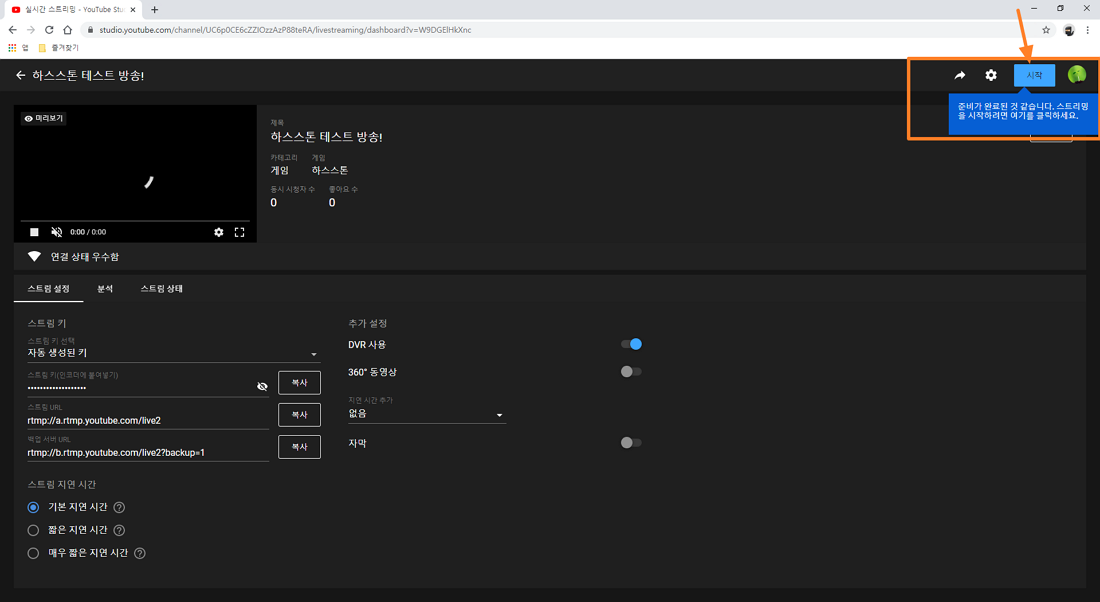Screen dimensions: 1100x602
Task: Click the 하스스톤 game name text
Action: point(330,170)
